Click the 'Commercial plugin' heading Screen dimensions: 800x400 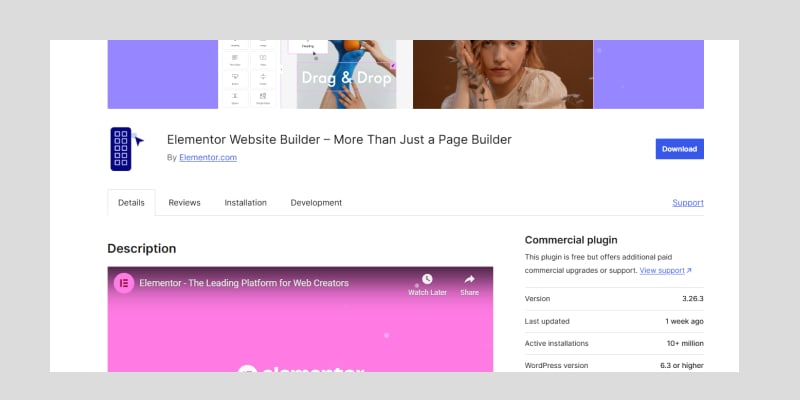coord(571,240)
